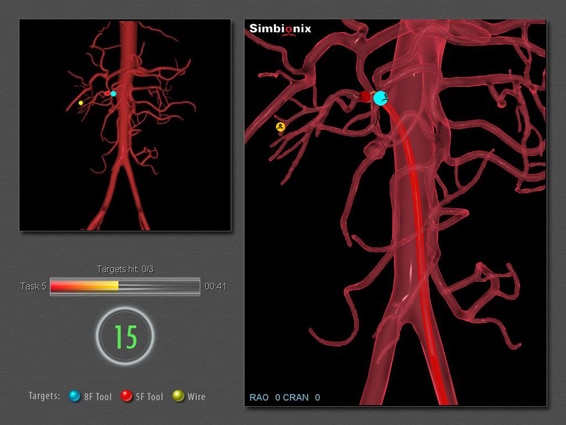
Task: Click the blue 8F Tool legend ball
Action: point(75,396)
